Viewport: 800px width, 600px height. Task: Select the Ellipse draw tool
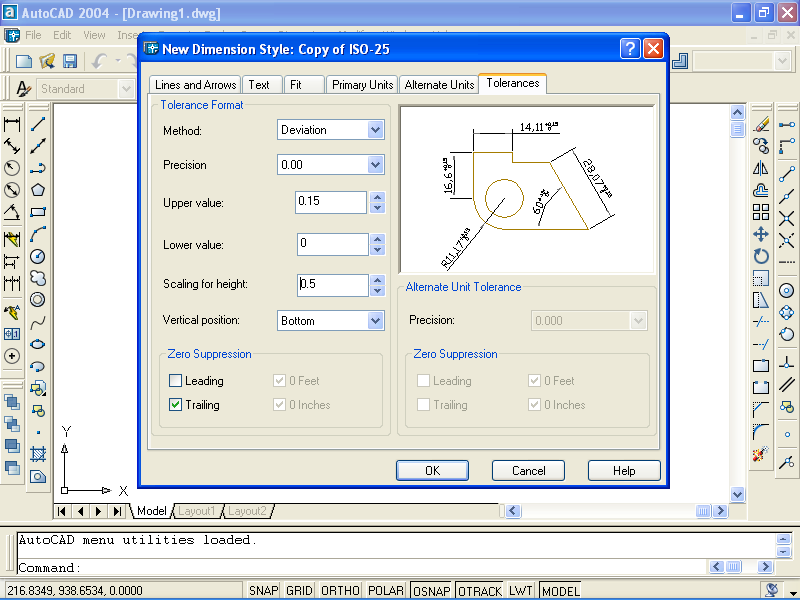38,344
